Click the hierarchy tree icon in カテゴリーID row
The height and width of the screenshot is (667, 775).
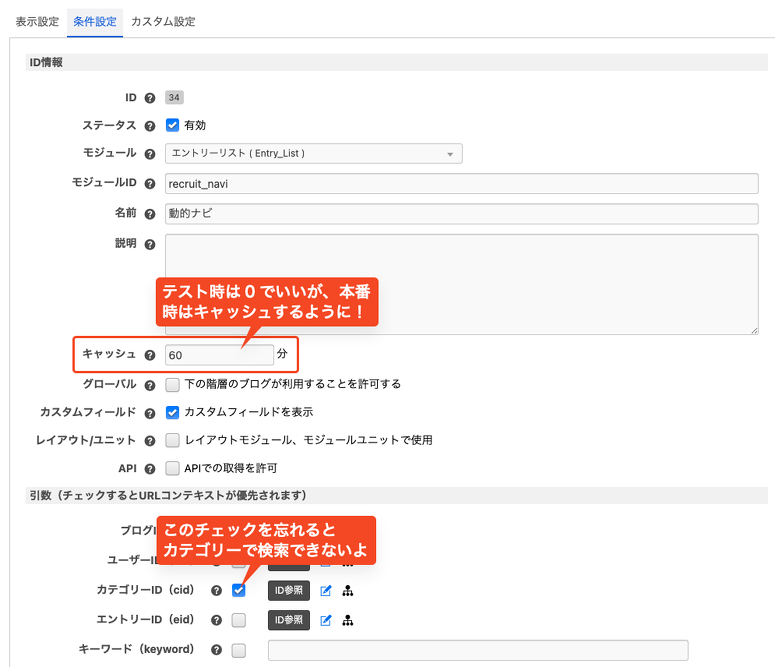click(x=347, y=591)
